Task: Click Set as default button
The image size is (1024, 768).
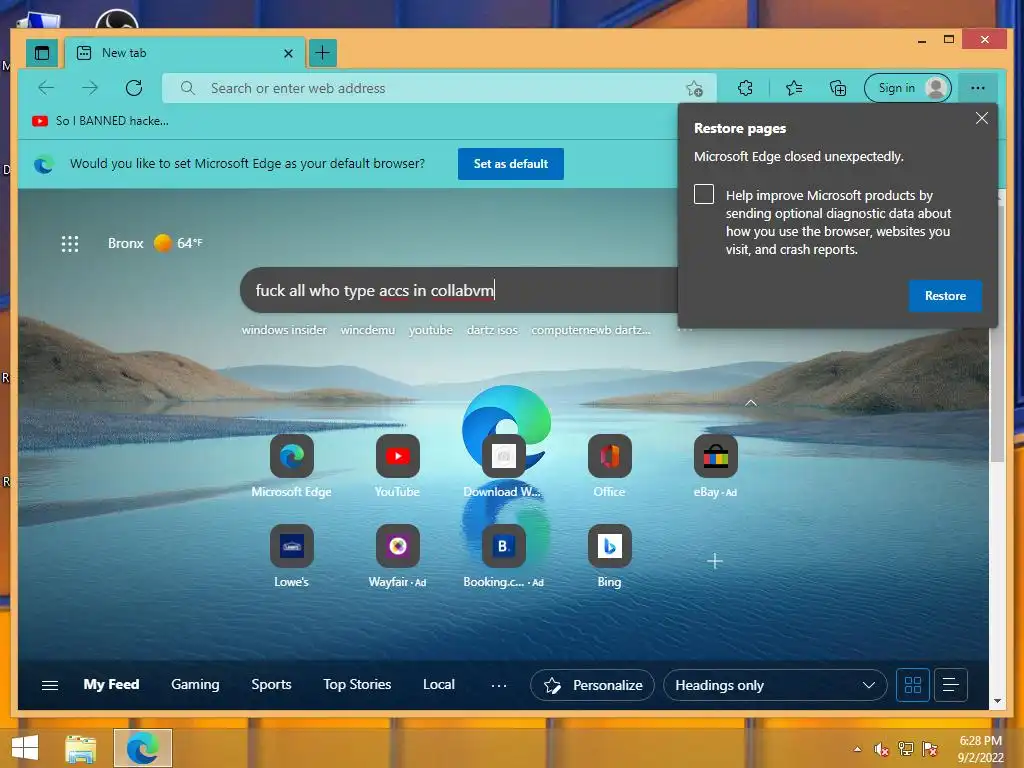Action: point(511,164)
